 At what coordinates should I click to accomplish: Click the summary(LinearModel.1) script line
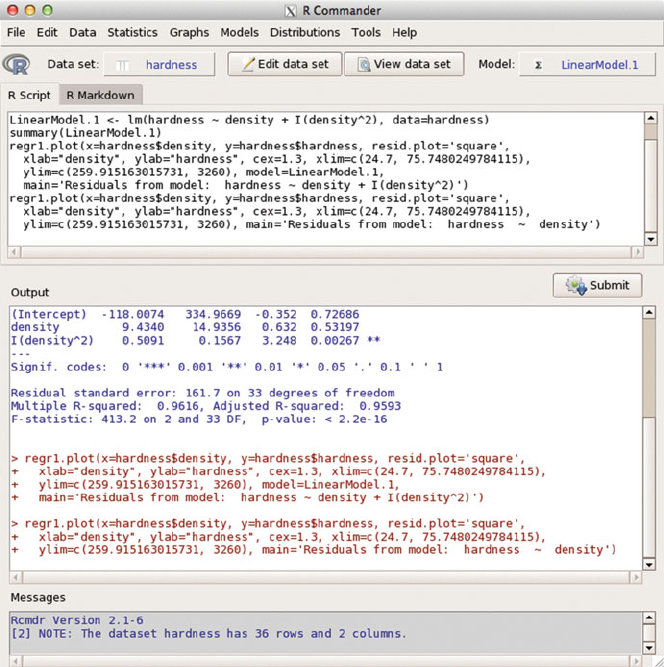tap(85, 133)
